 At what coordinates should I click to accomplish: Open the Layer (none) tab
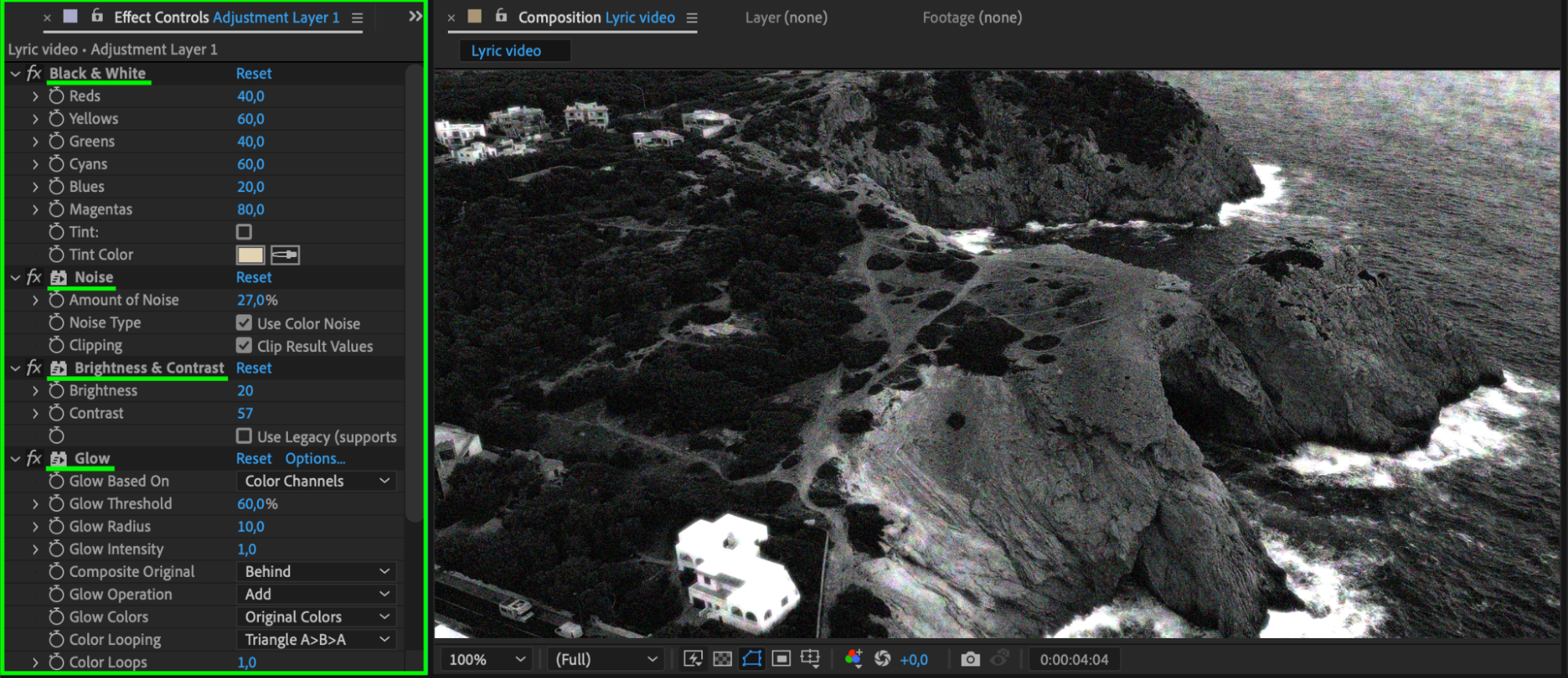pos(786,17)
